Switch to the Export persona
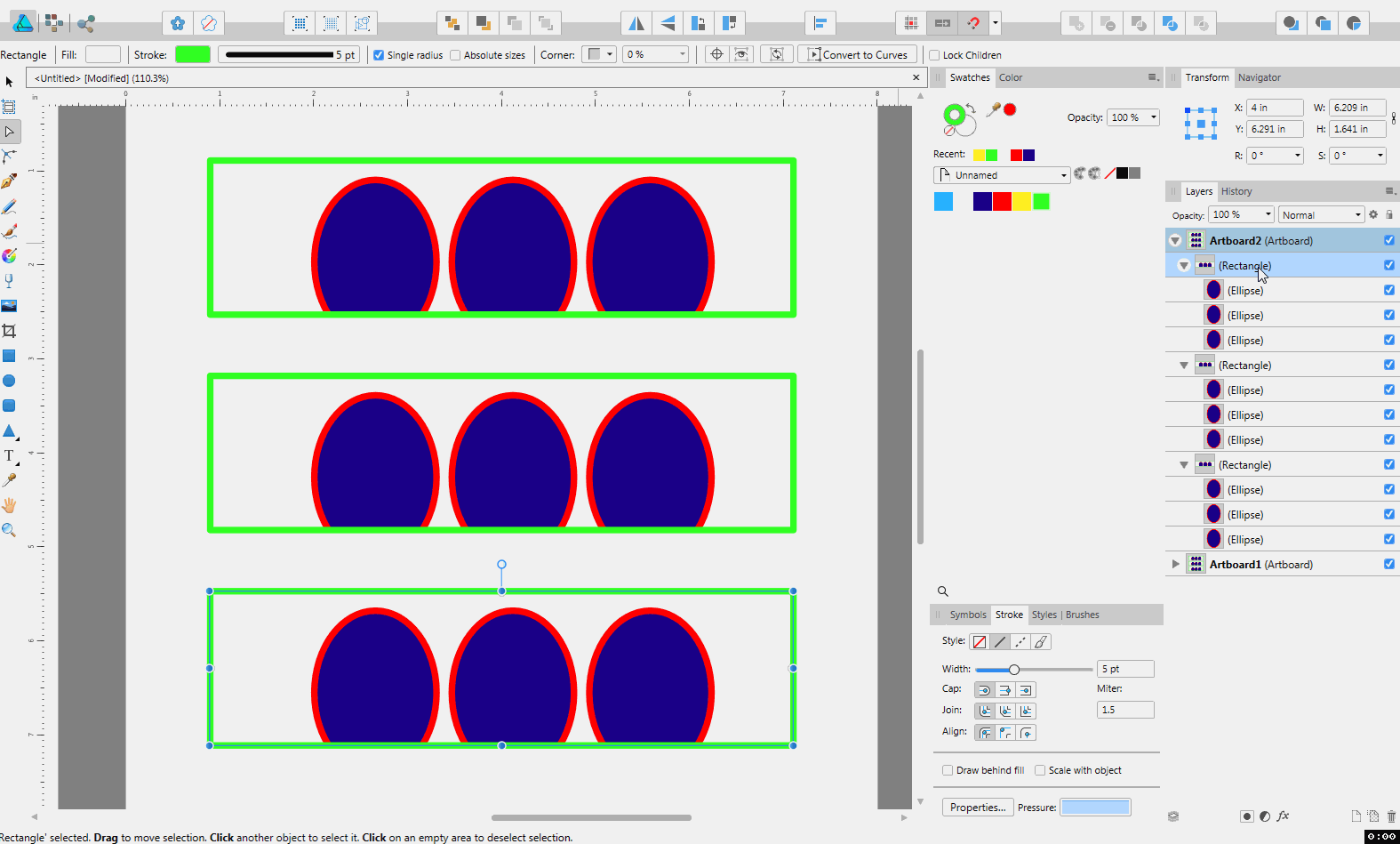 pyautogui.click(x=85, y=23)
